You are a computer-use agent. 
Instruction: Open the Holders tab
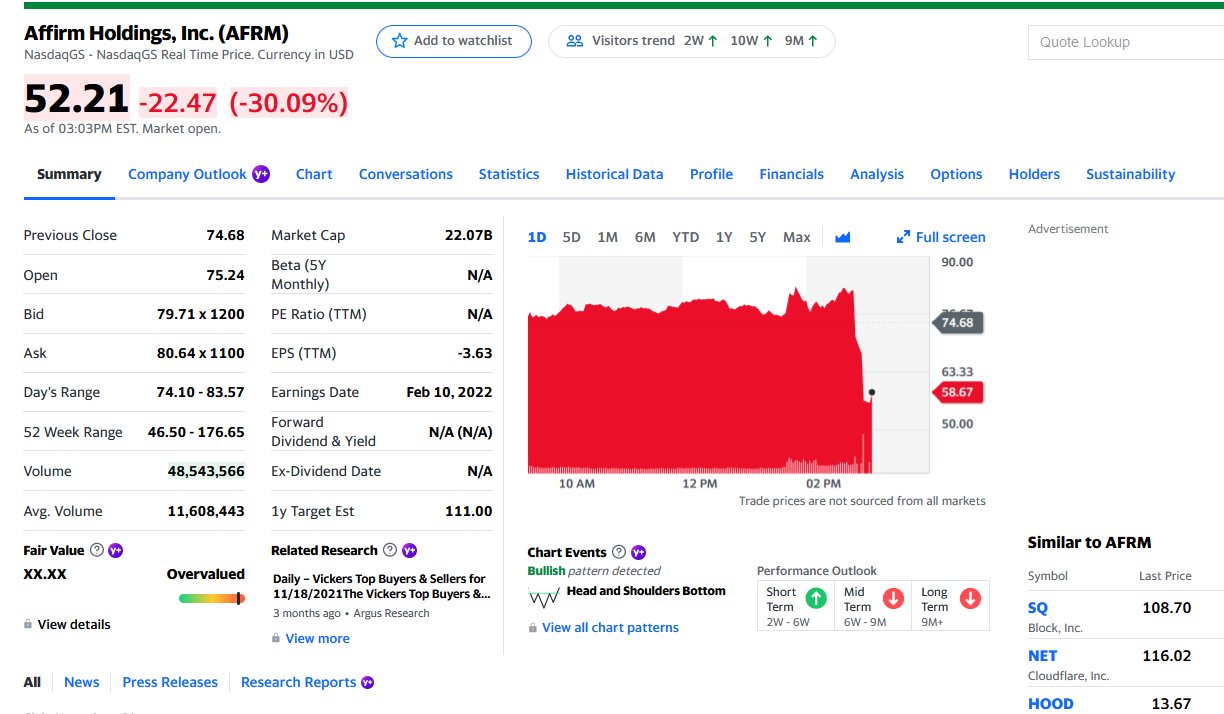pyautogui.click(x=1034, y=174)
